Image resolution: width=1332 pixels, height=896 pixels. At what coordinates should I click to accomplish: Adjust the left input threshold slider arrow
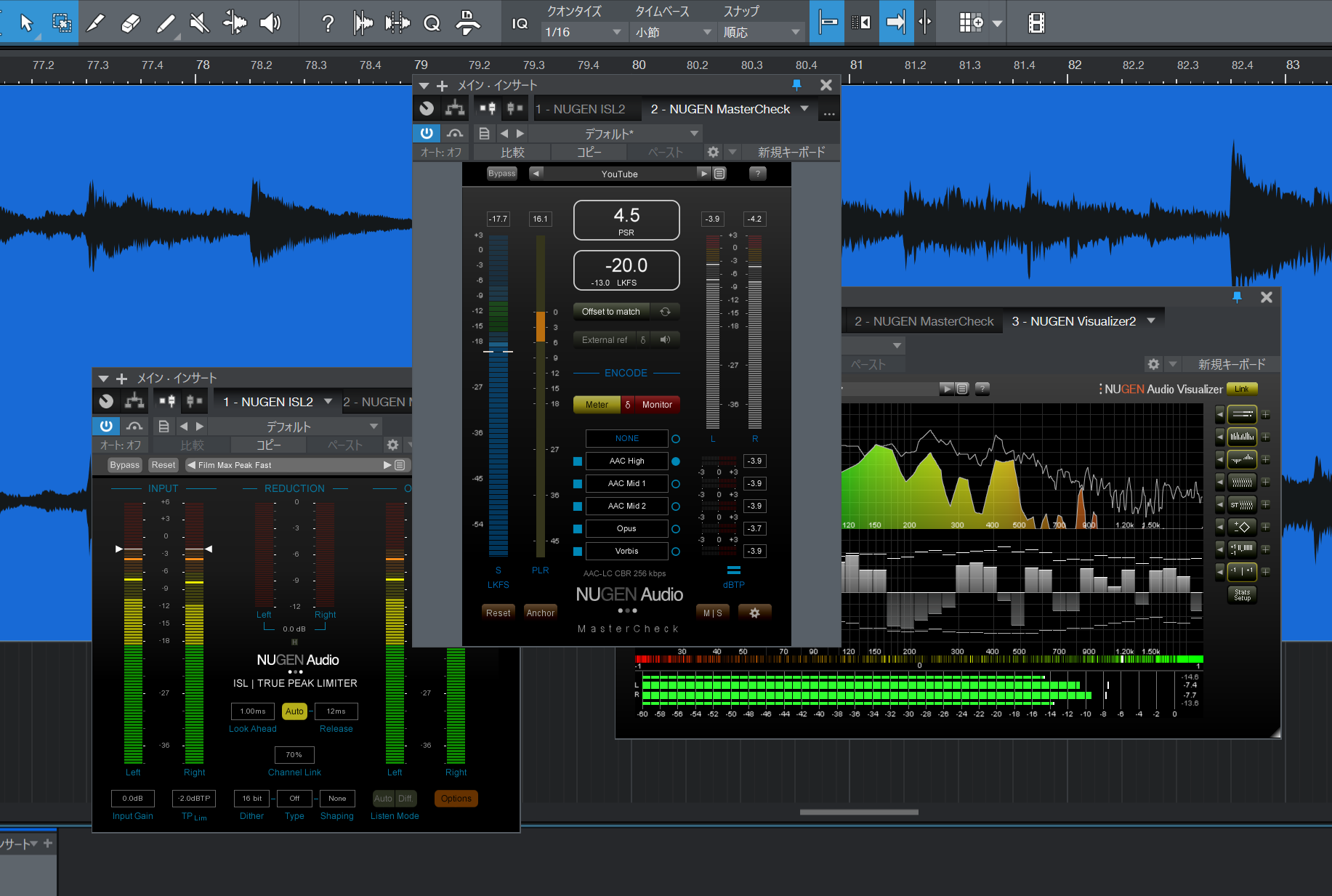click(119, 549)
